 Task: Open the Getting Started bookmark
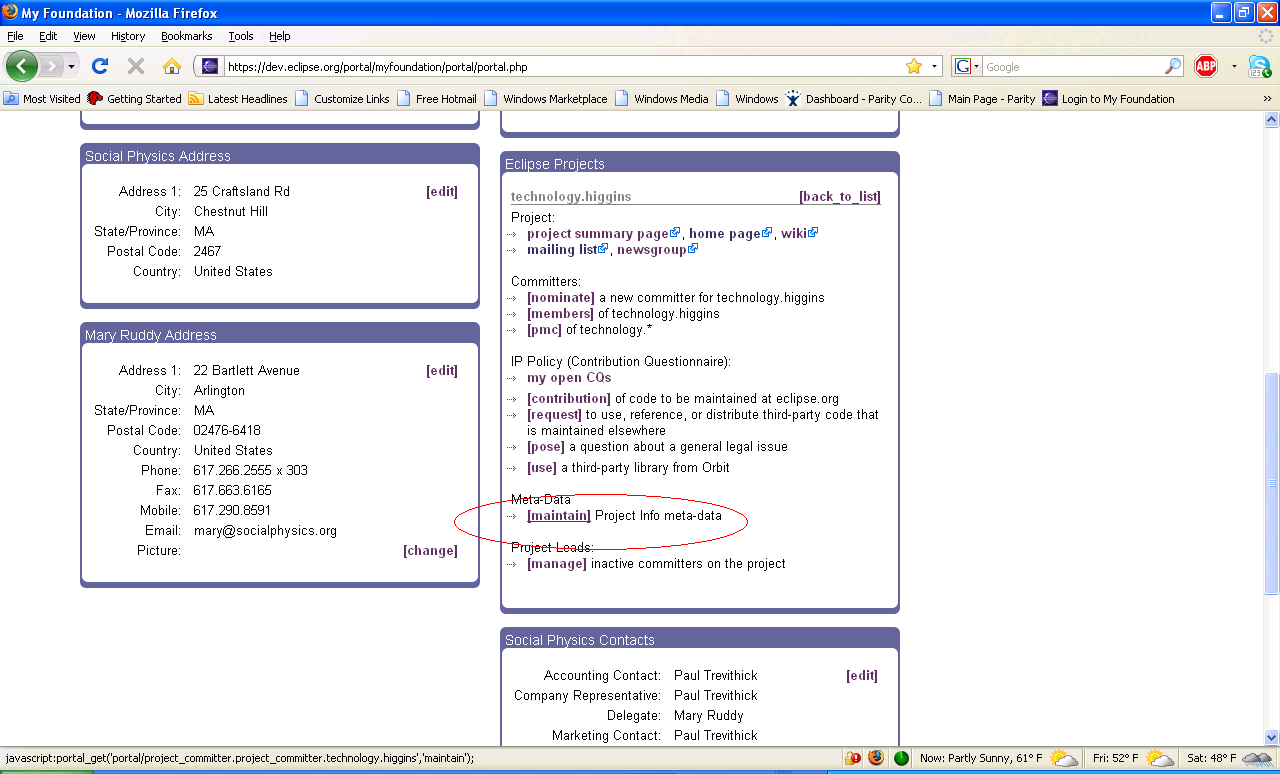point(134,99)
